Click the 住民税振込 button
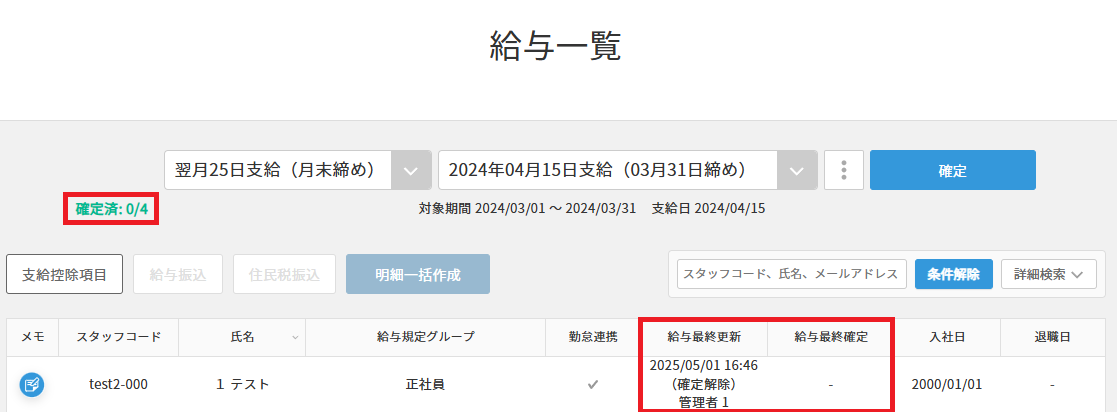The image size is (1117, 412). click(284, 274)
